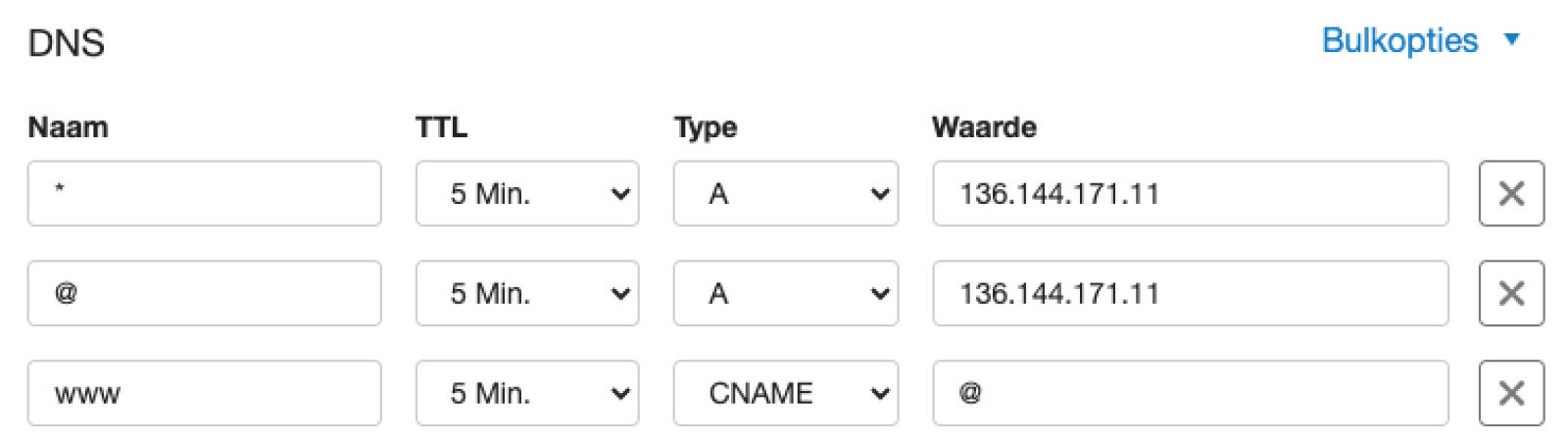
Task: Click the name field containing *
Action: 204,193
